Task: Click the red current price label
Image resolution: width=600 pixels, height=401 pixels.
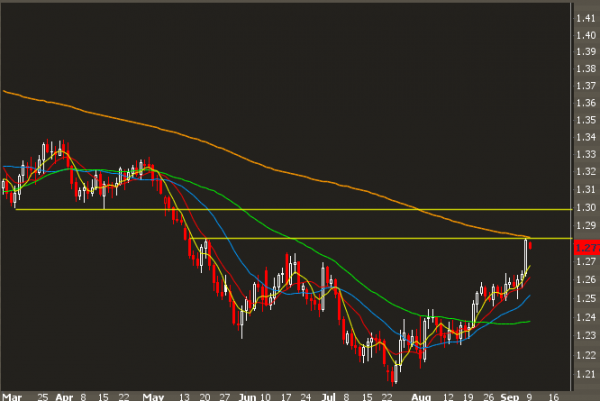Action: coord(583,244)
